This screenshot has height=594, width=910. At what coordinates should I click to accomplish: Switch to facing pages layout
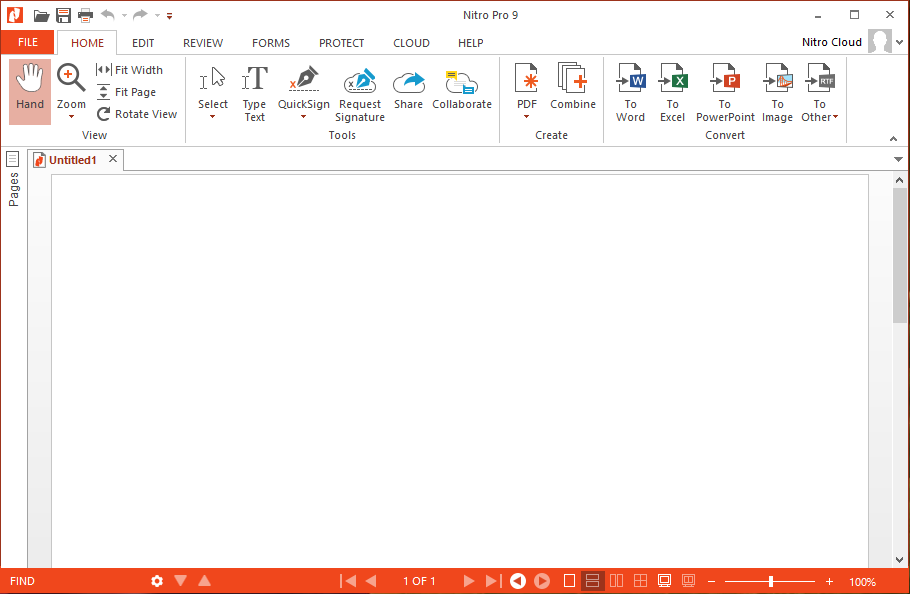coord(616,581)
